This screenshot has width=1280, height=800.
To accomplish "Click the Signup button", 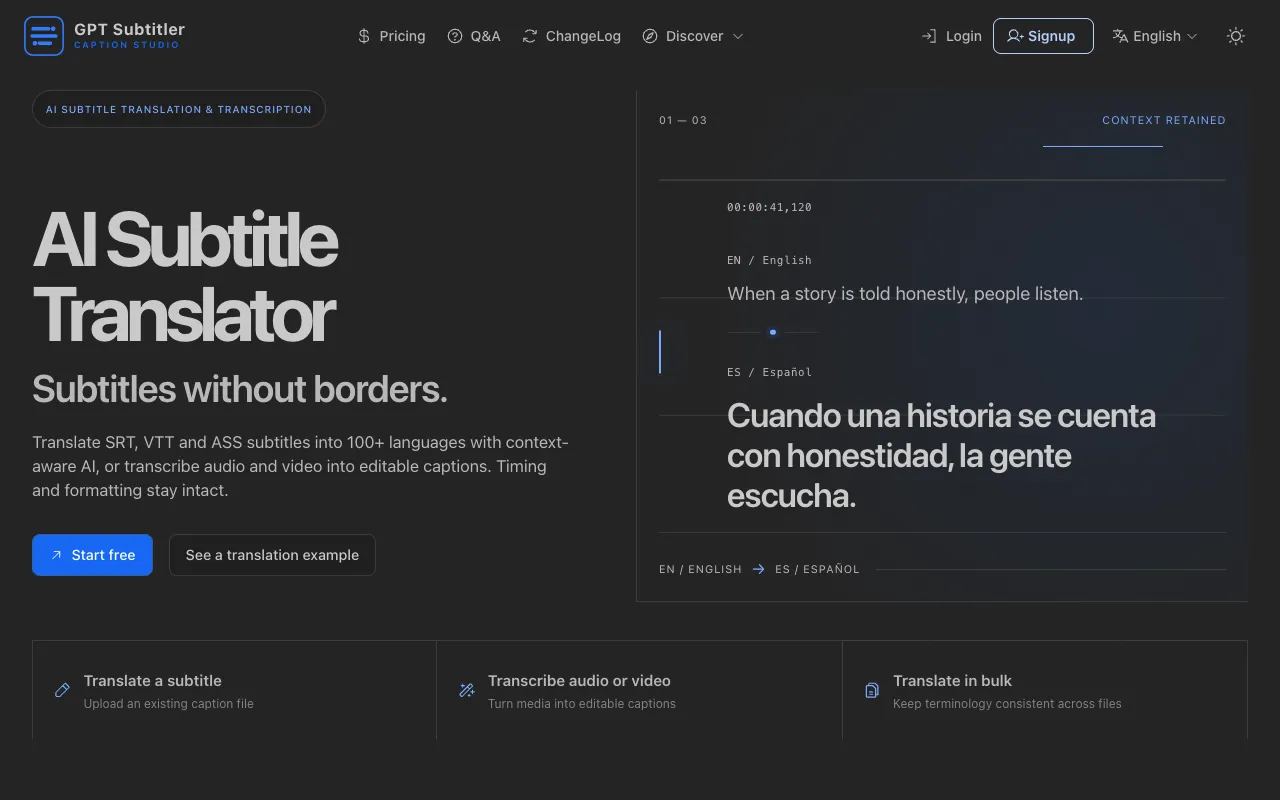I will [x=1043, y=36].
